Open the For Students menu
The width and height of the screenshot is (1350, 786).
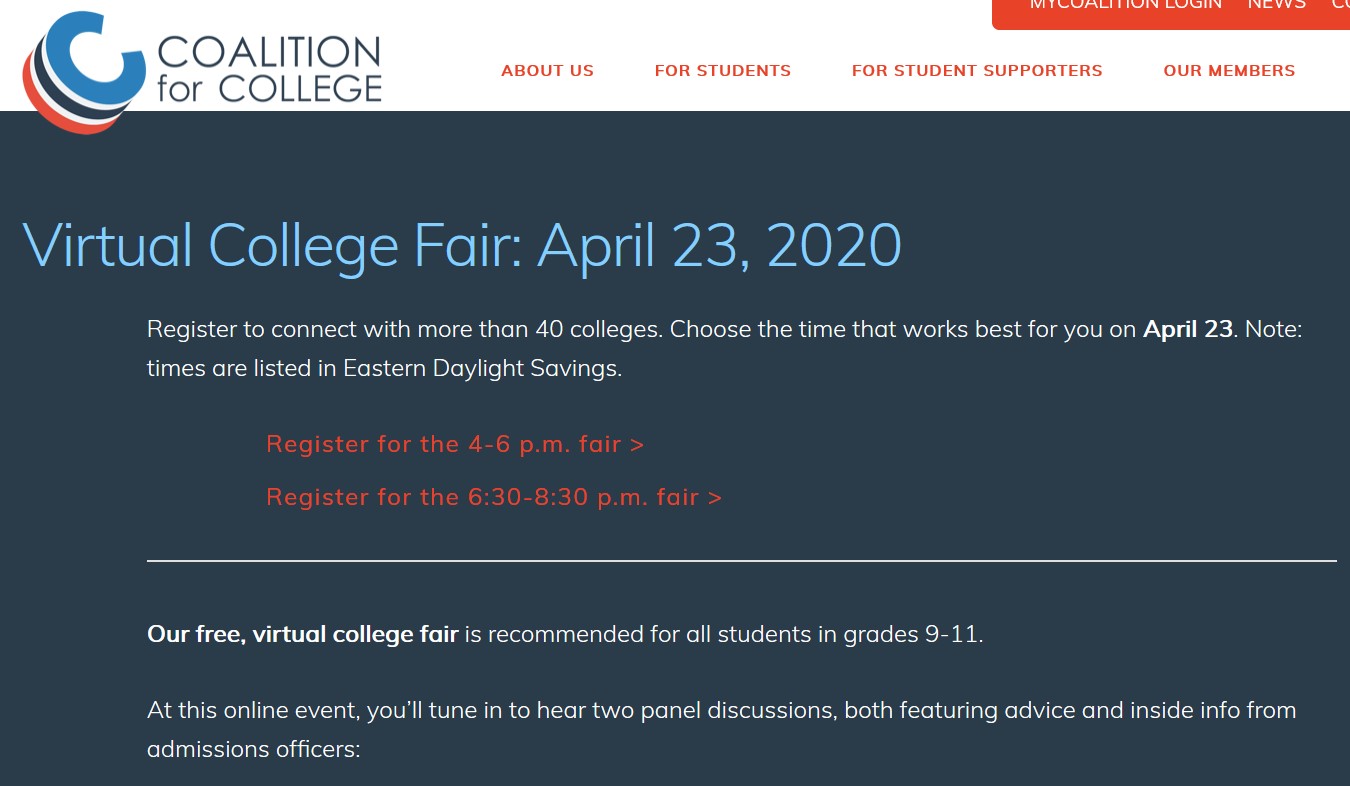click(x=722, y=71)
